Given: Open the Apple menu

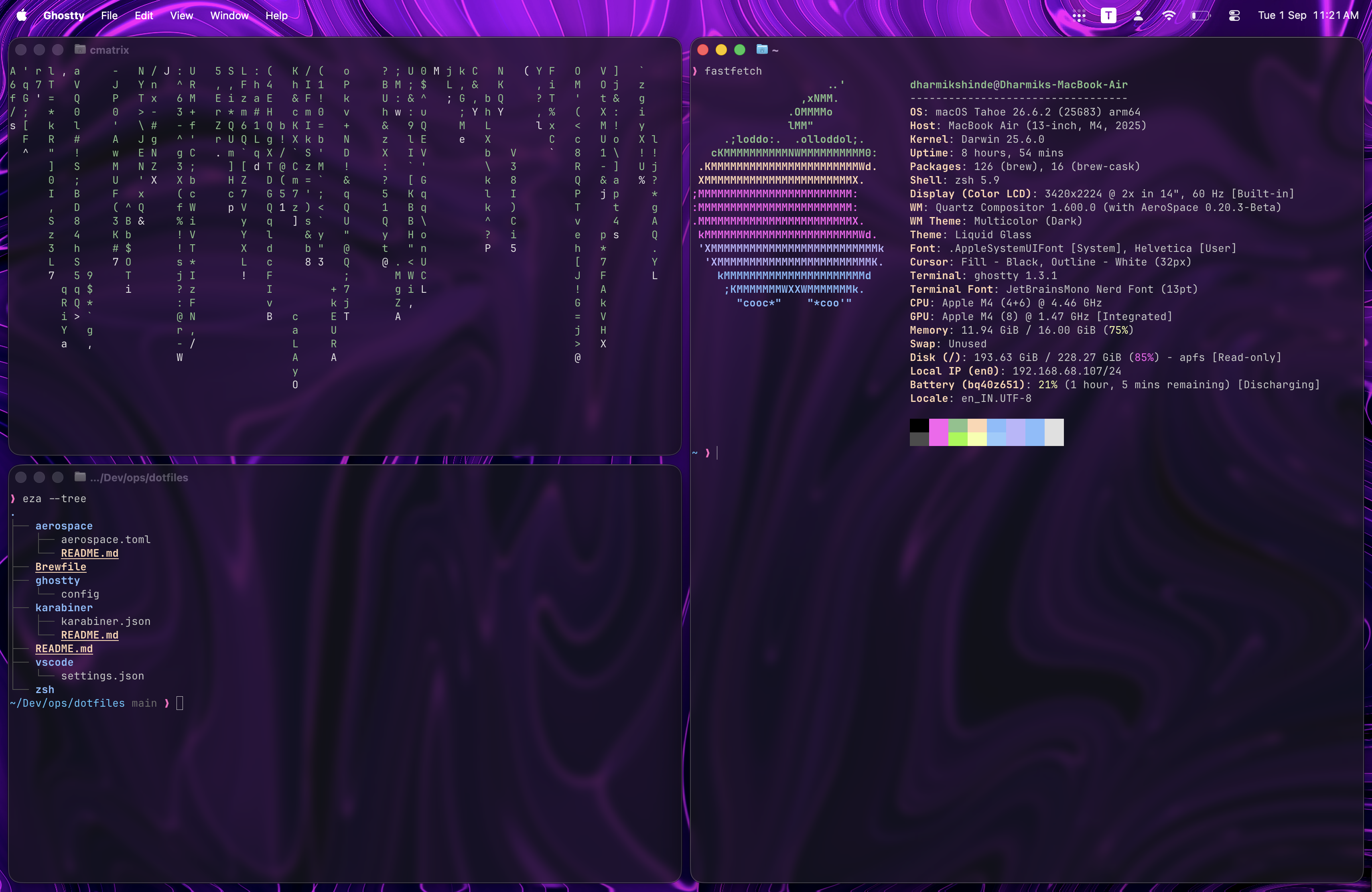Looking at the screenshot, I should (x=21, y=16).
